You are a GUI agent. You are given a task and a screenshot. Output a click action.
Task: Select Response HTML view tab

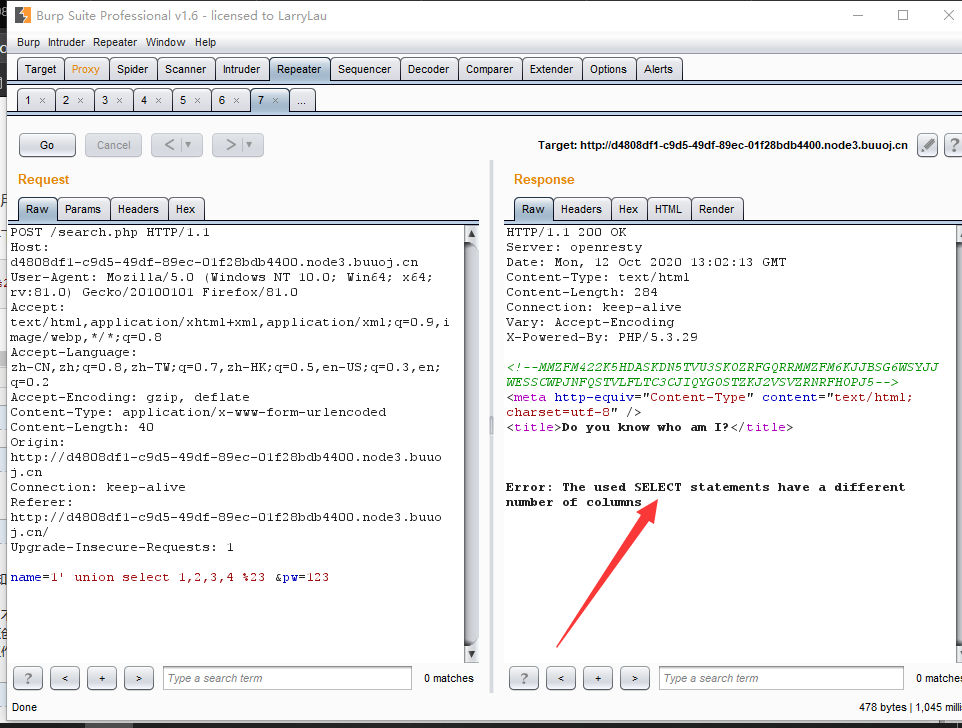(668, 209)
